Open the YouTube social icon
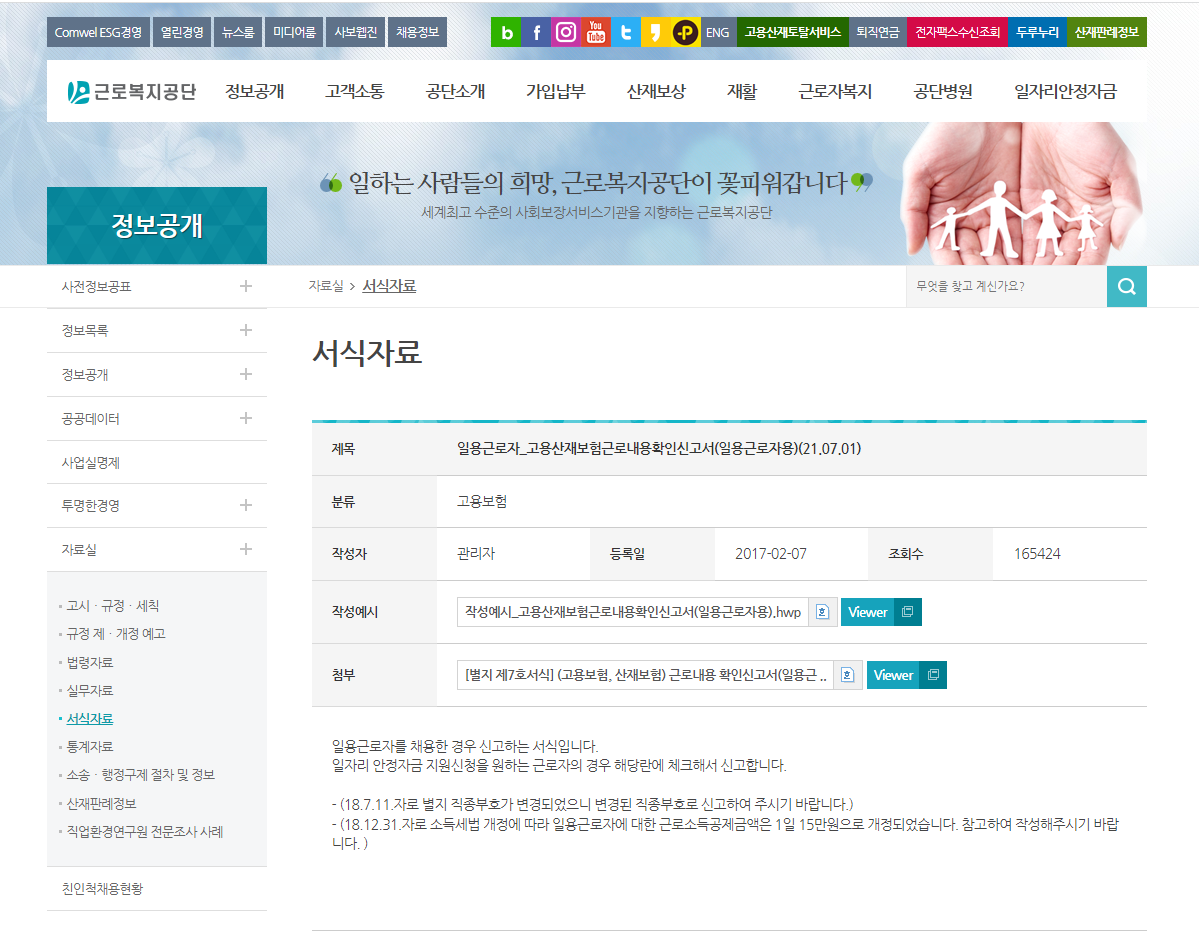This screenshot has width=1199, height=945. pos(596,32)
